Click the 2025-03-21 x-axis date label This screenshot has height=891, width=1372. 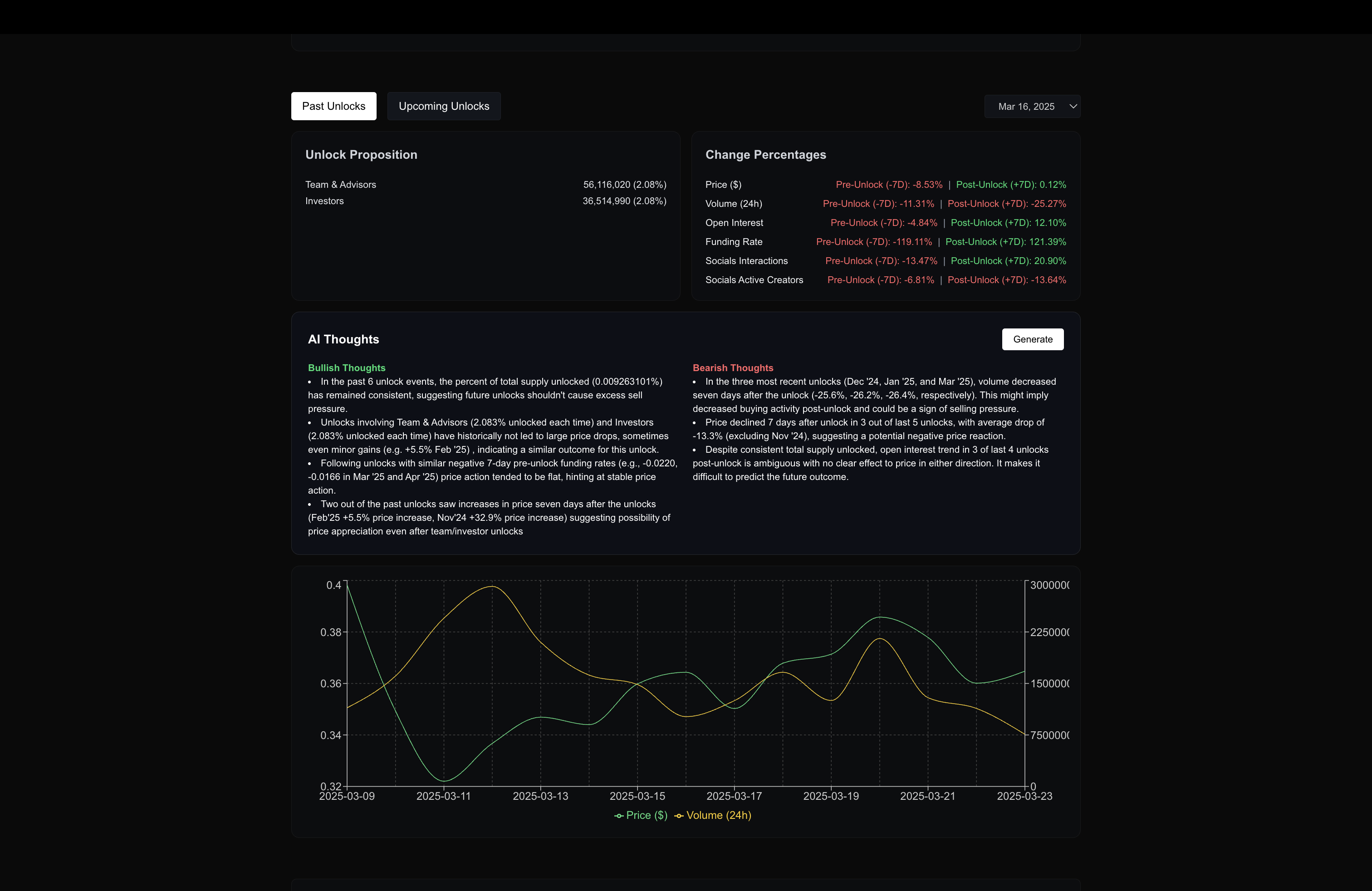pyautogui.click(x=927, y=796)
